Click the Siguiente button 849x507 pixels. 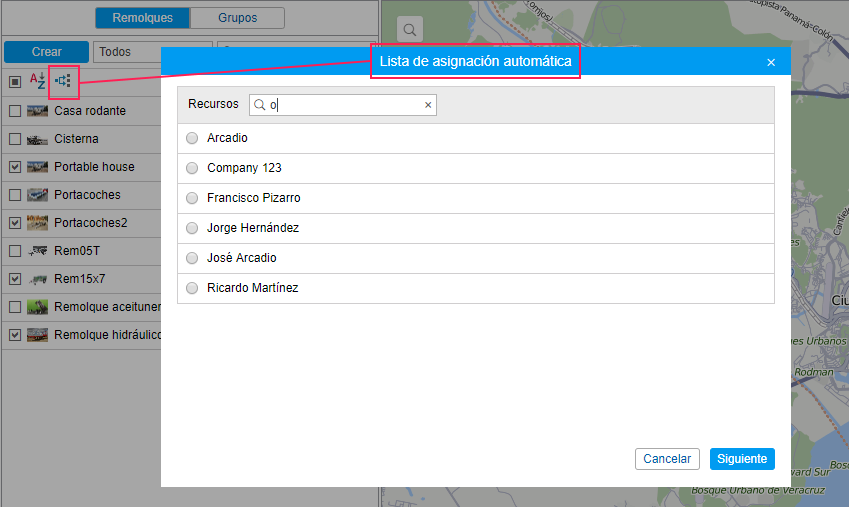742,459
